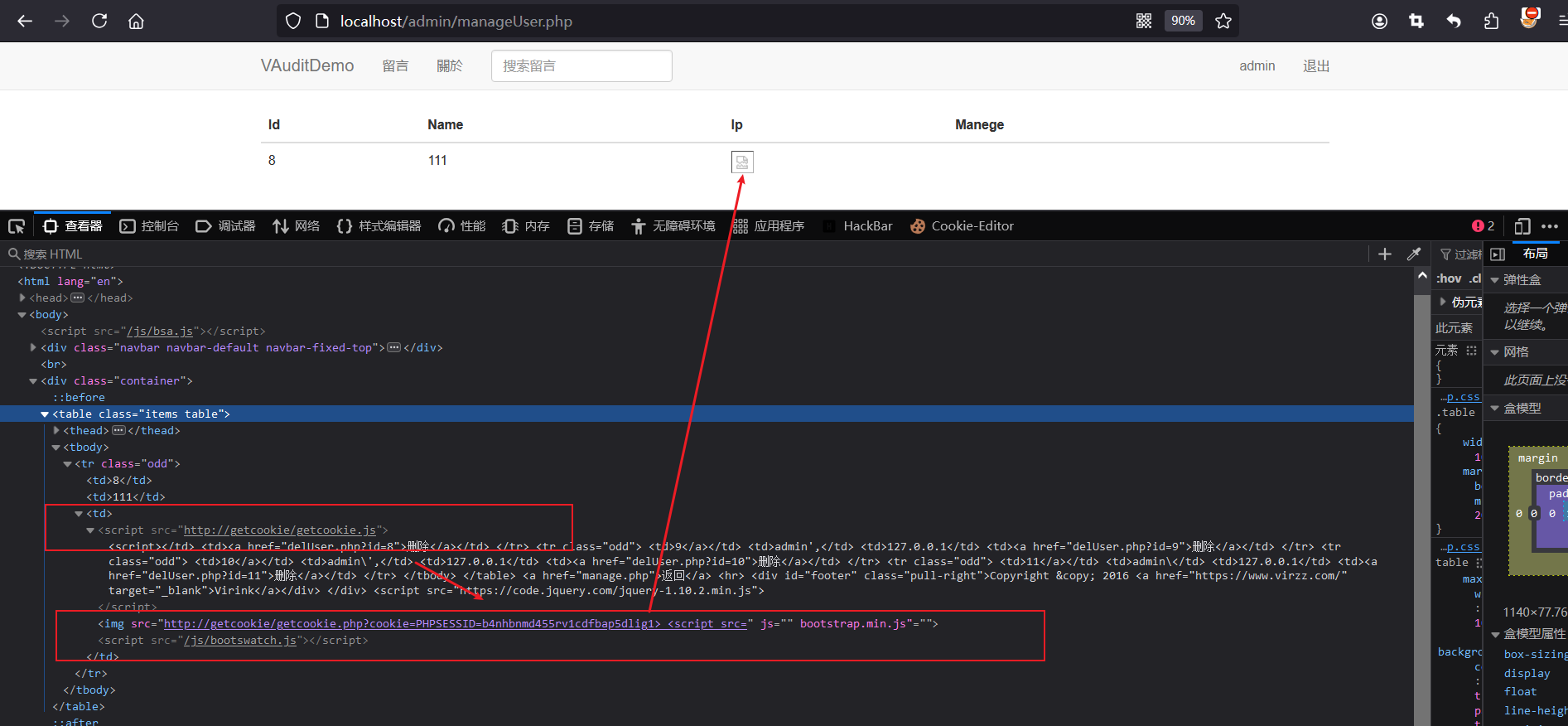
Task: Open the Firefox account icon
Action: (x=1379, y=22)
